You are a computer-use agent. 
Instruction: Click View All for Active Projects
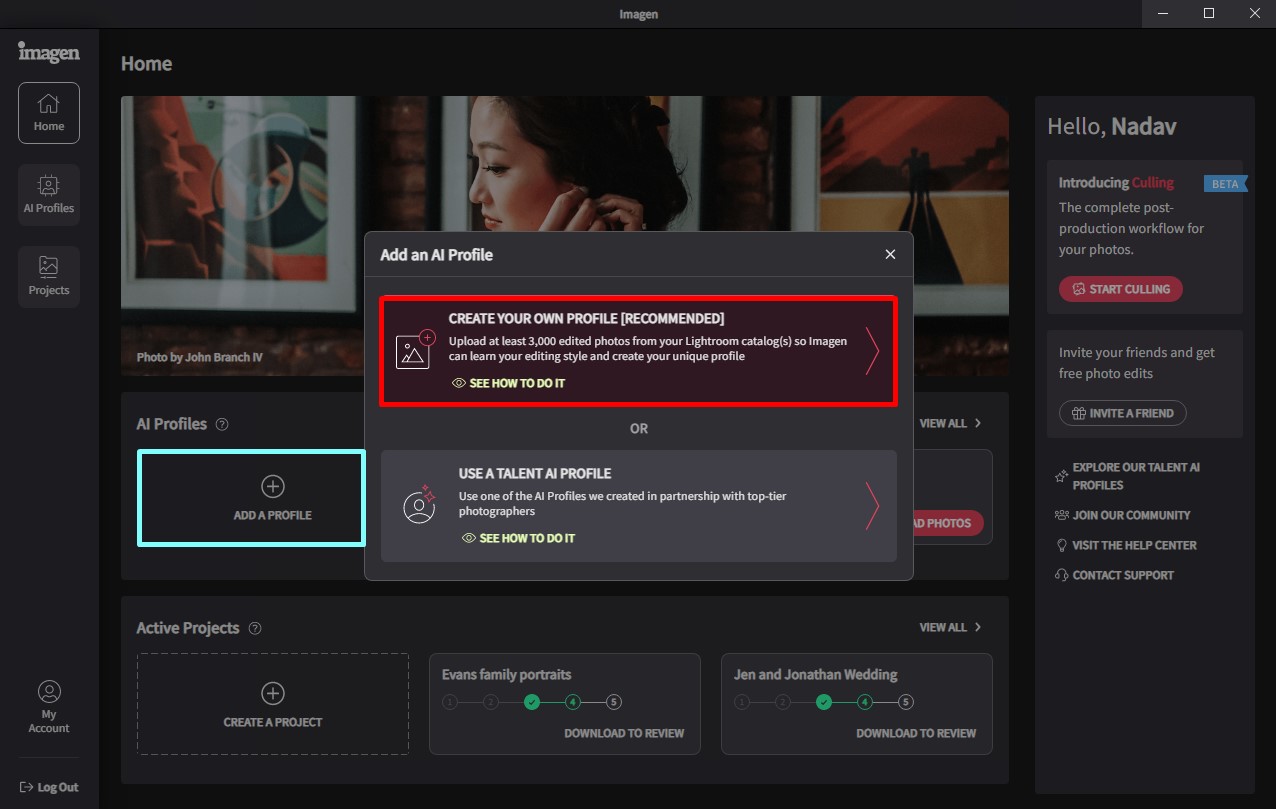950,627
